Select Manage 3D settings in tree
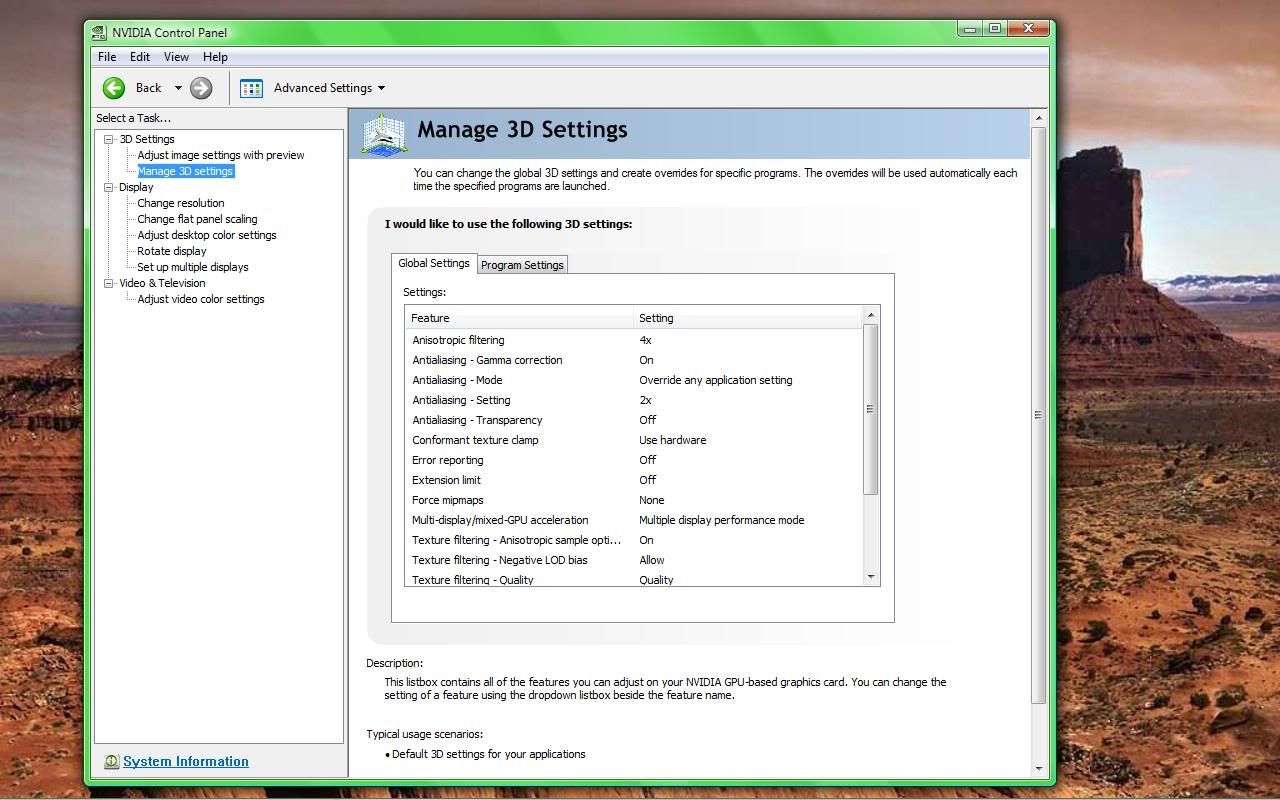Viewport: 1280px width, 800px height. (x=185, y=171)
